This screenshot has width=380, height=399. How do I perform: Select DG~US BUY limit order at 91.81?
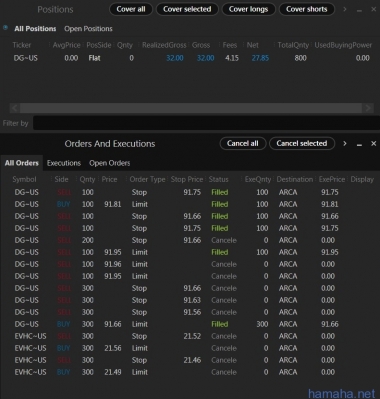pyautogui.click(x=190, y=204)
